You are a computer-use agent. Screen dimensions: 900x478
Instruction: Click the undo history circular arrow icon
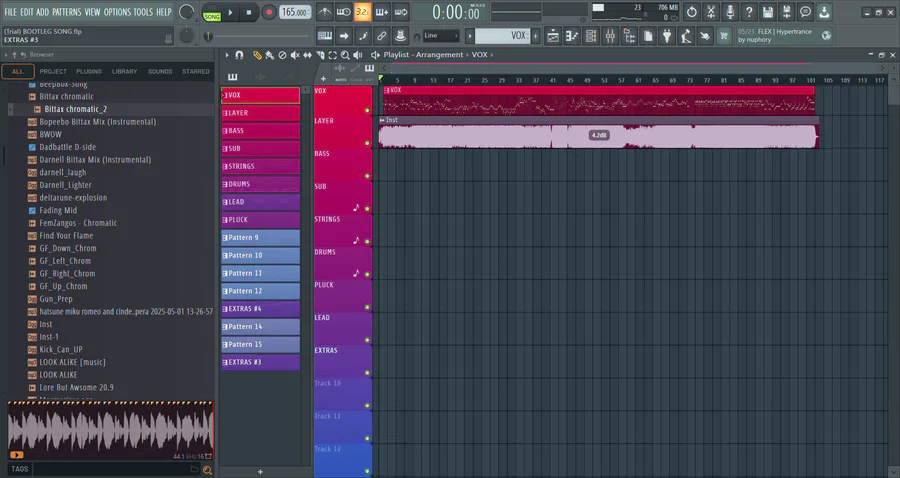point(692,11)
